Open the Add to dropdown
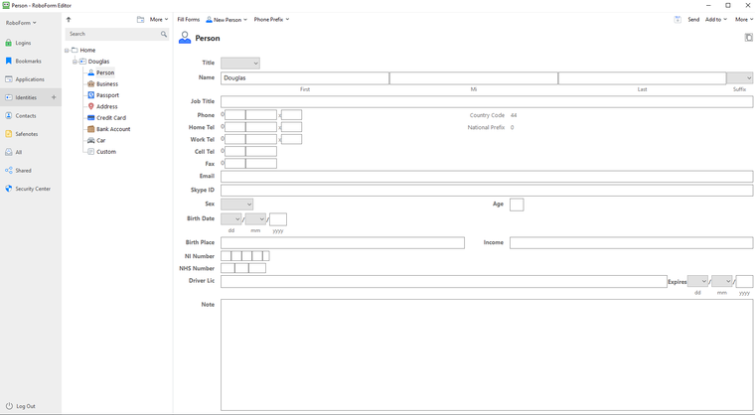 [x=716, y=19]
